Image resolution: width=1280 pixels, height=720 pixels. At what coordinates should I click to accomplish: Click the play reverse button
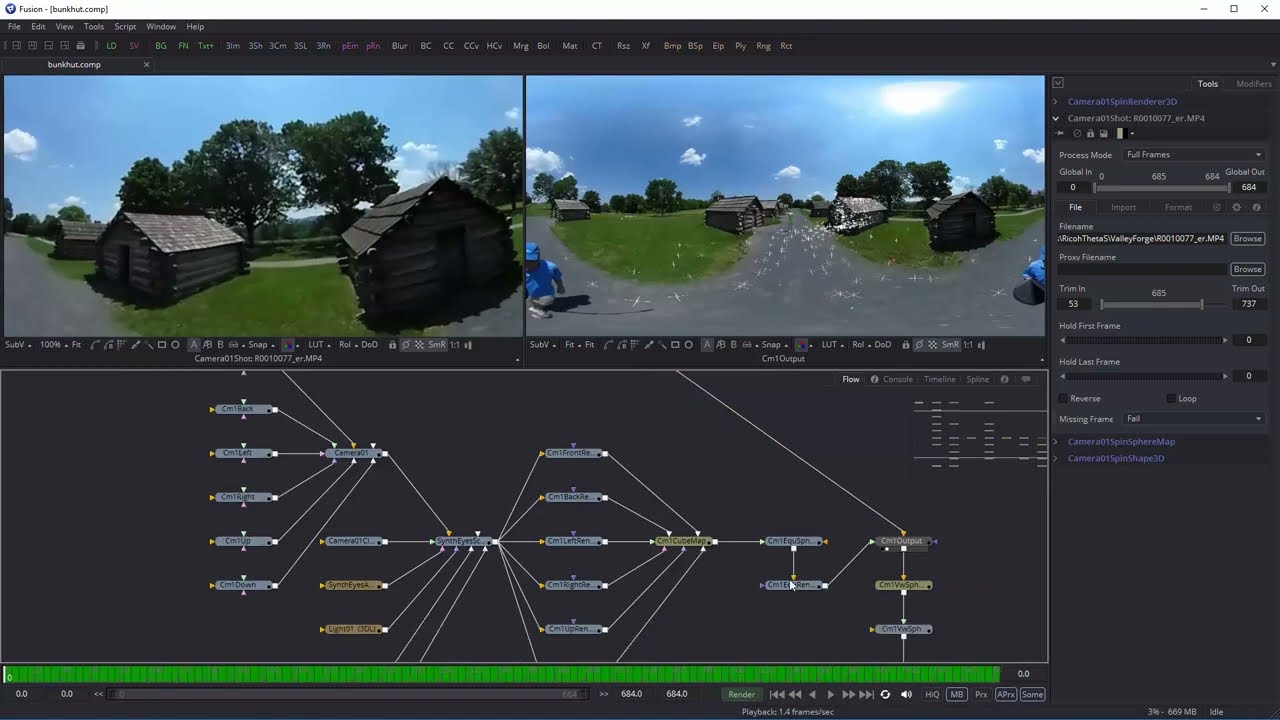tap(812, 694)
